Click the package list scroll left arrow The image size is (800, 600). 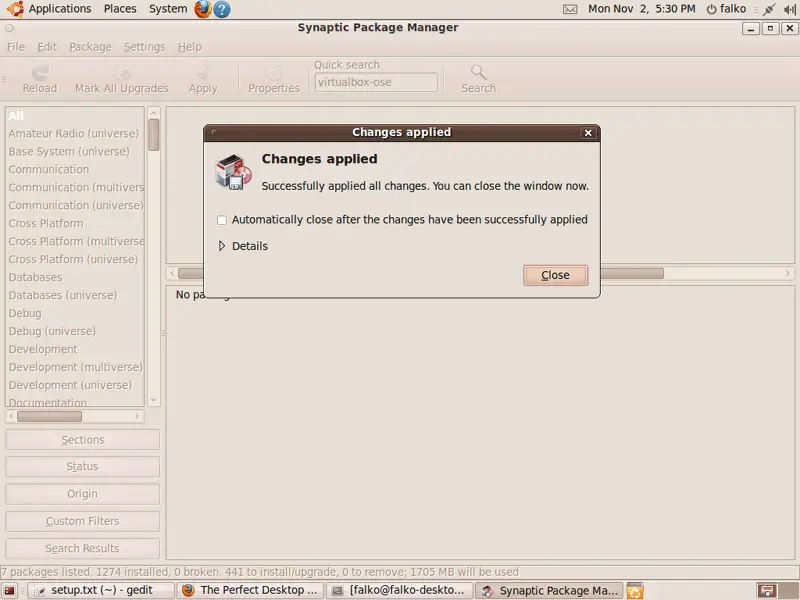(x=172, y=273)
